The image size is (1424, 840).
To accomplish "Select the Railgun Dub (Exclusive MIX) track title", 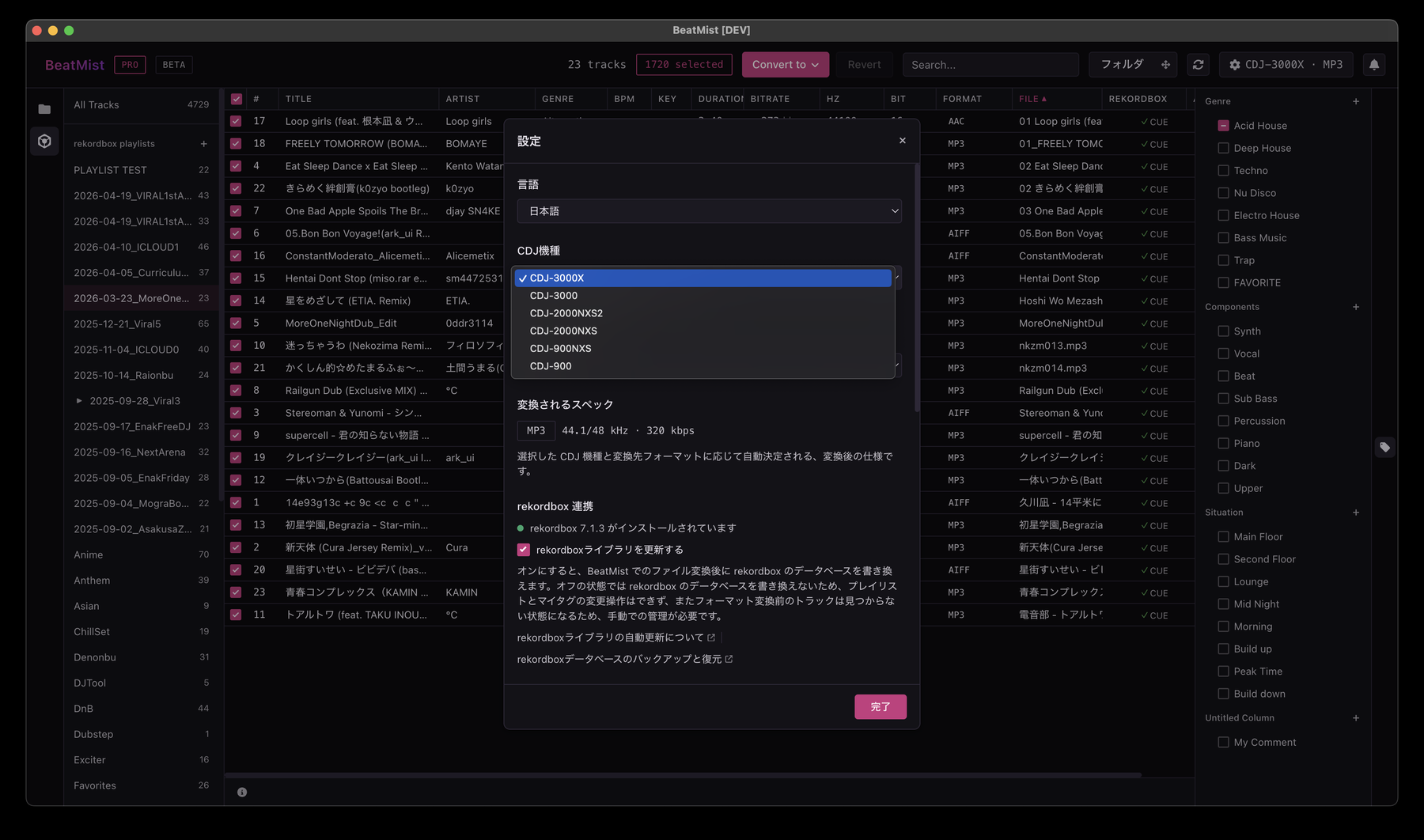I will 356,391.
